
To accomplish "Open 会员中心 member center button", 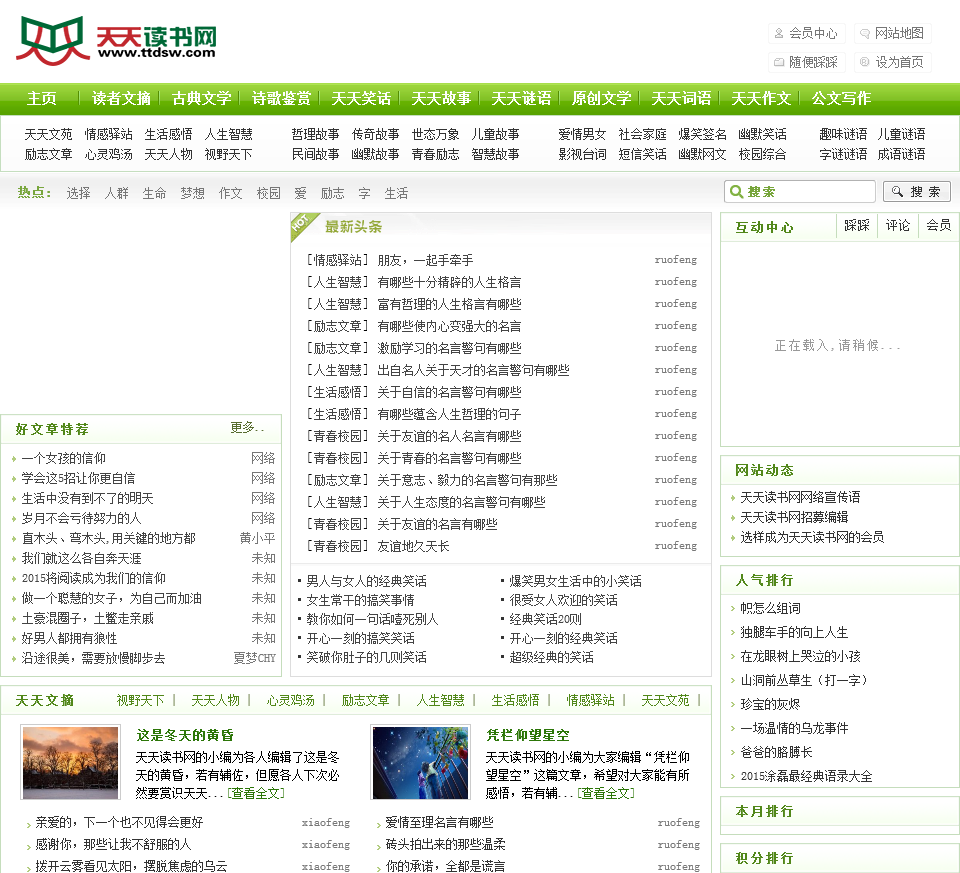I will point(807,33).
